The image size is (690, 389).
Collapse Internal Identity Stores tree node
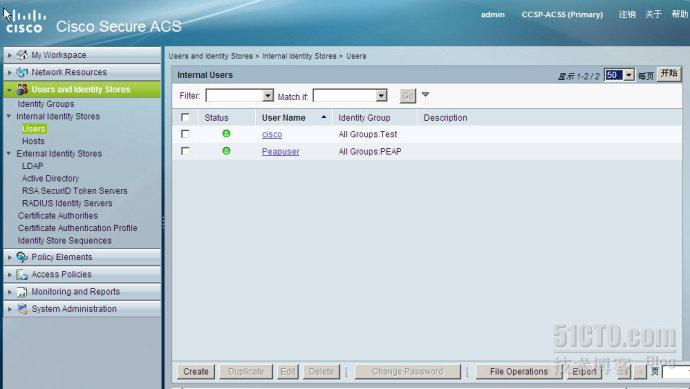point(9,116)
